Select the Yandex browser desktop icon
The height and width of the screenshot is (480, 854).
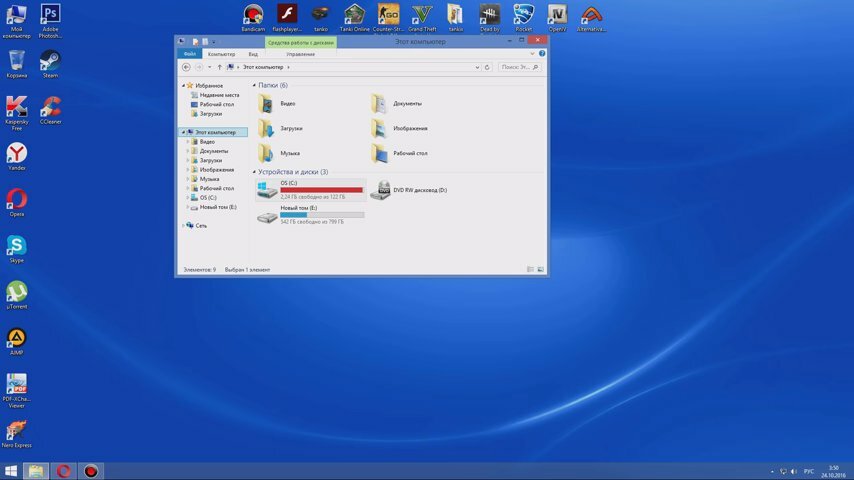pos(17,156)
